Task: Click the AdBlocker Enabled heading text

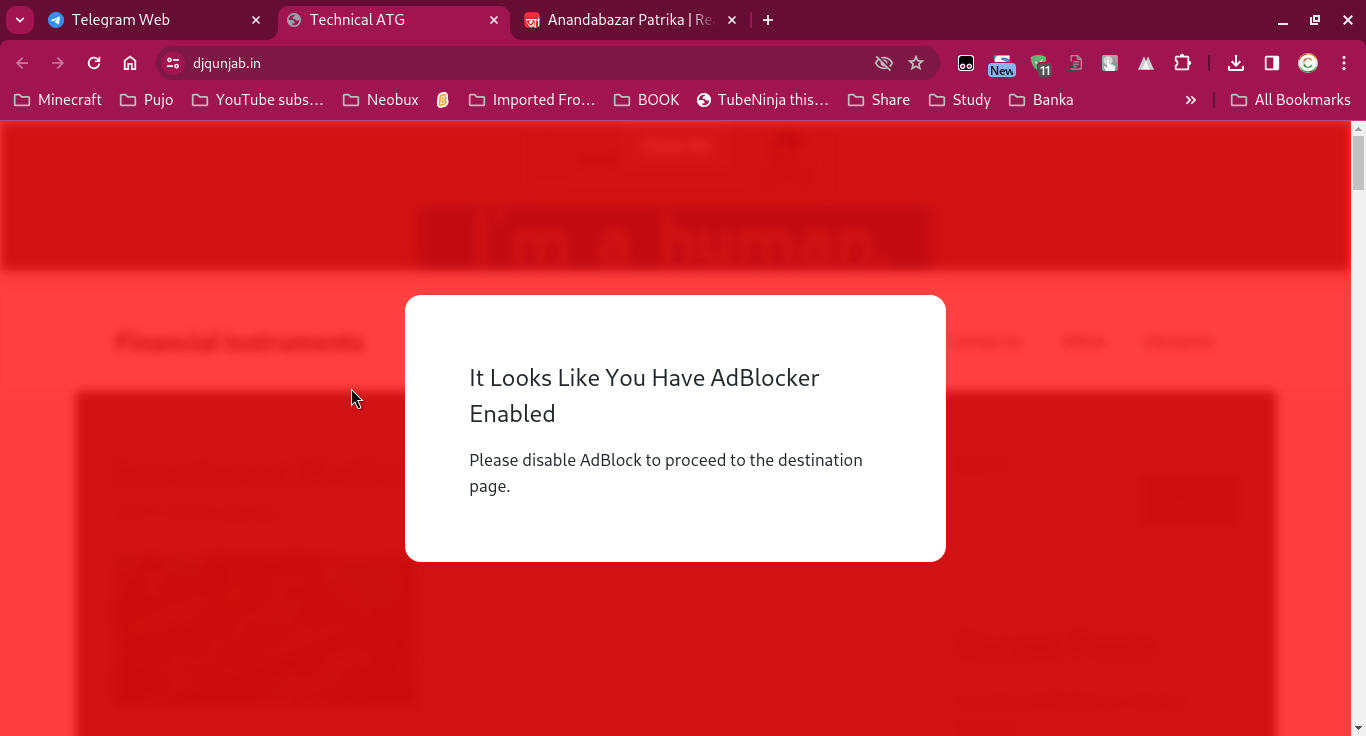Action: tap(644, 395)
